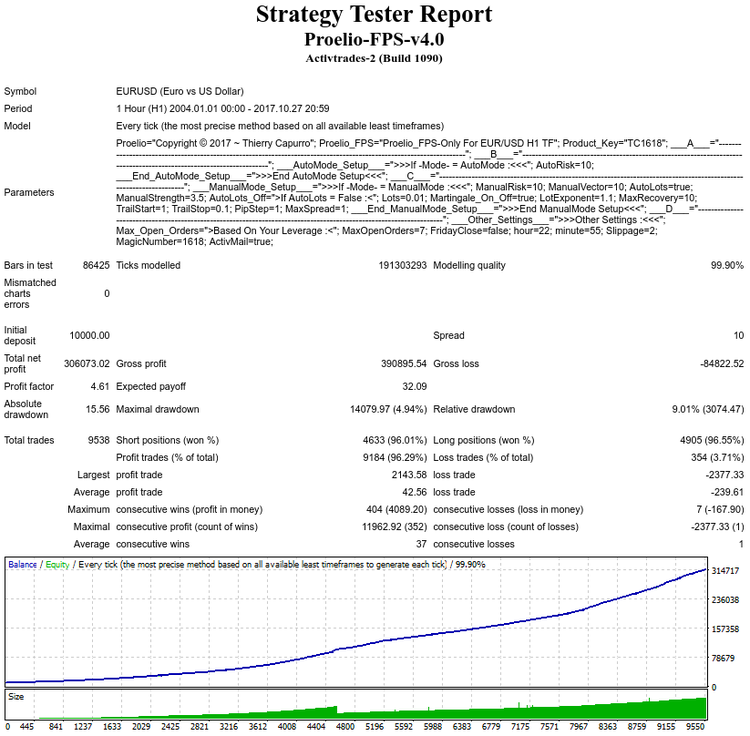This screenshot has width=750, height=736.
Task: Click the blue balance curve end point
Action: click(706, 569)
